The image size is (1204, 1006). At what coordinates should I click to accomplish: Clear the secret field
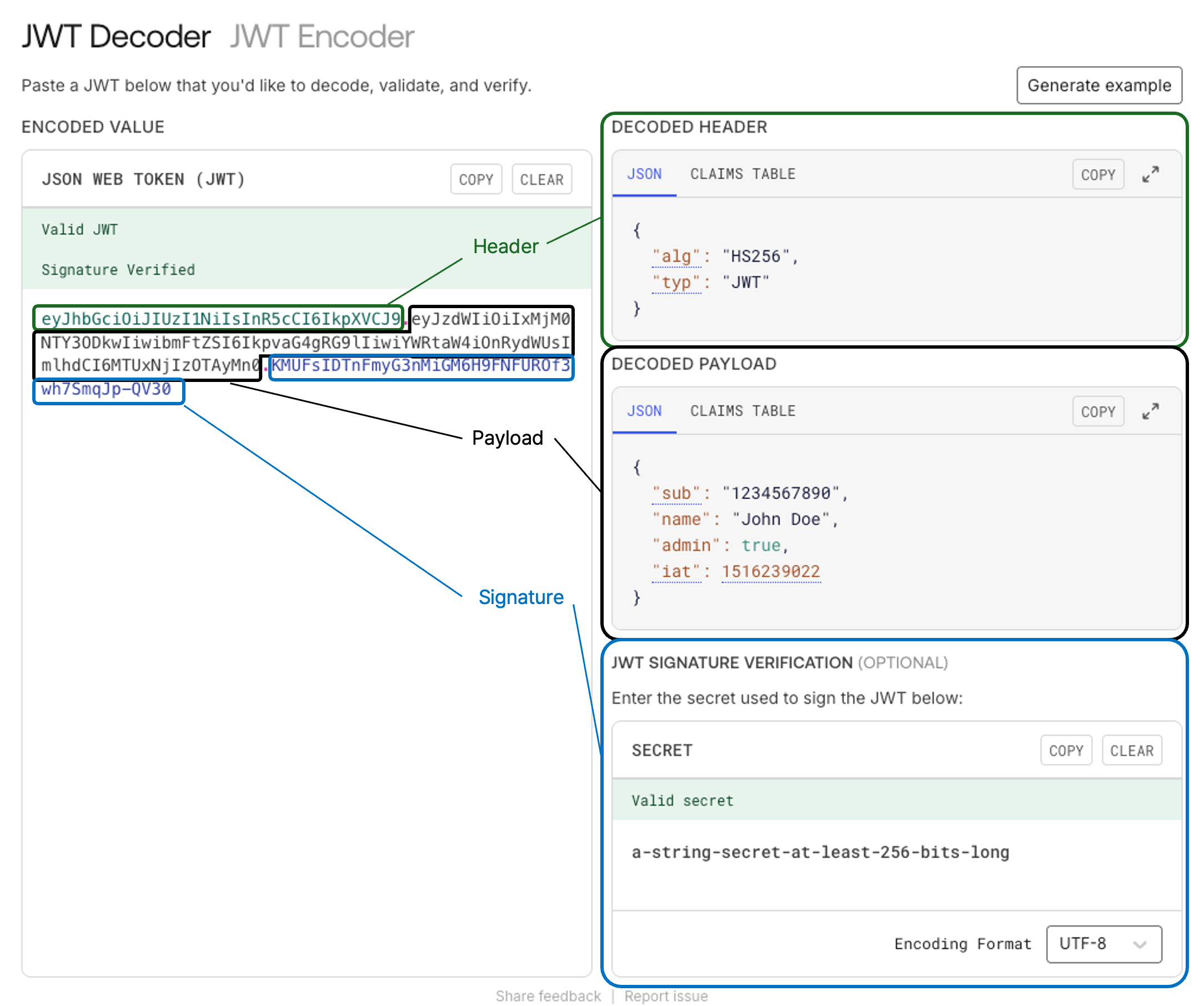tap(1131, 751)
